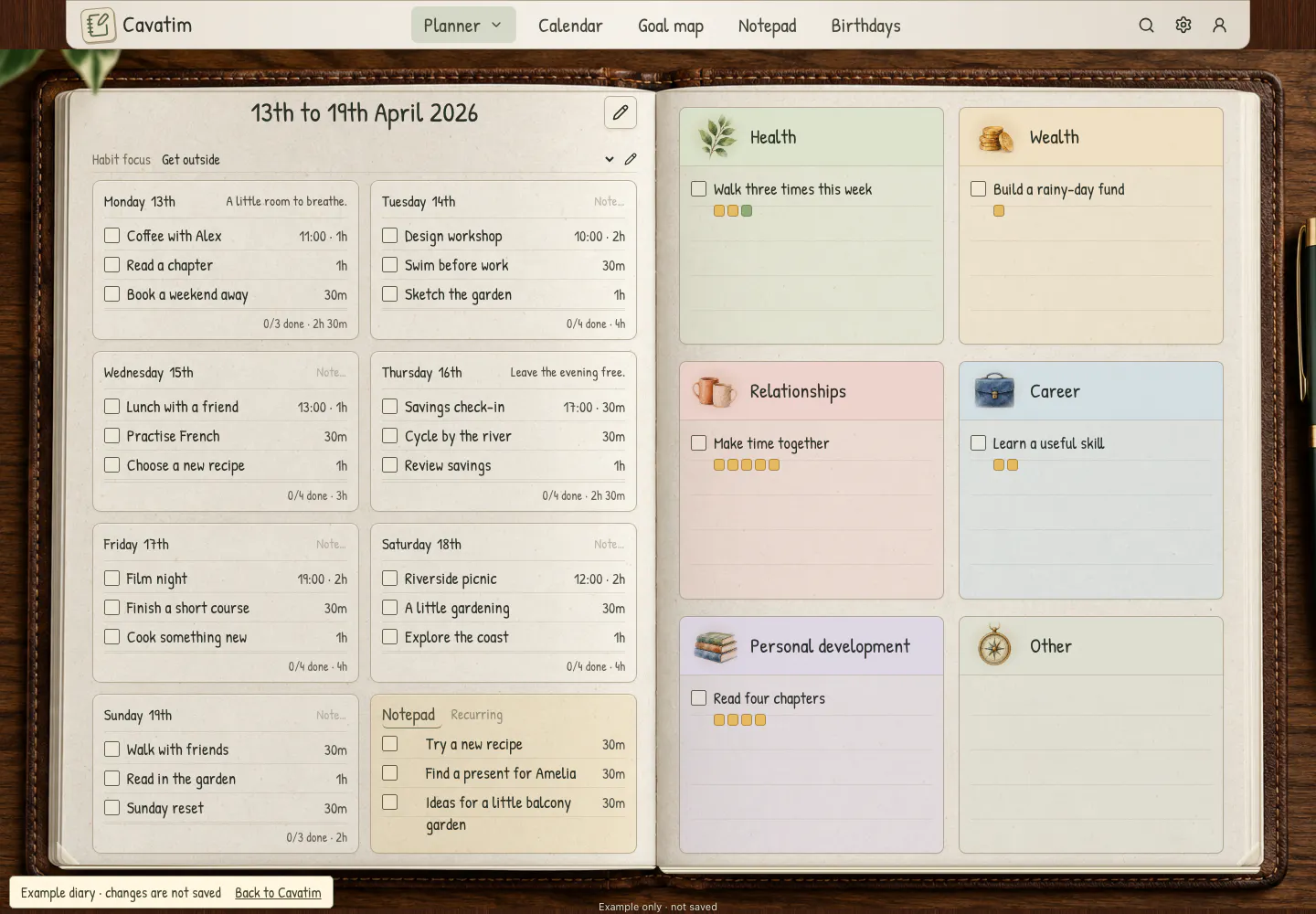Mark Film night as done
1316x914 pixels.
pos(112,579)
